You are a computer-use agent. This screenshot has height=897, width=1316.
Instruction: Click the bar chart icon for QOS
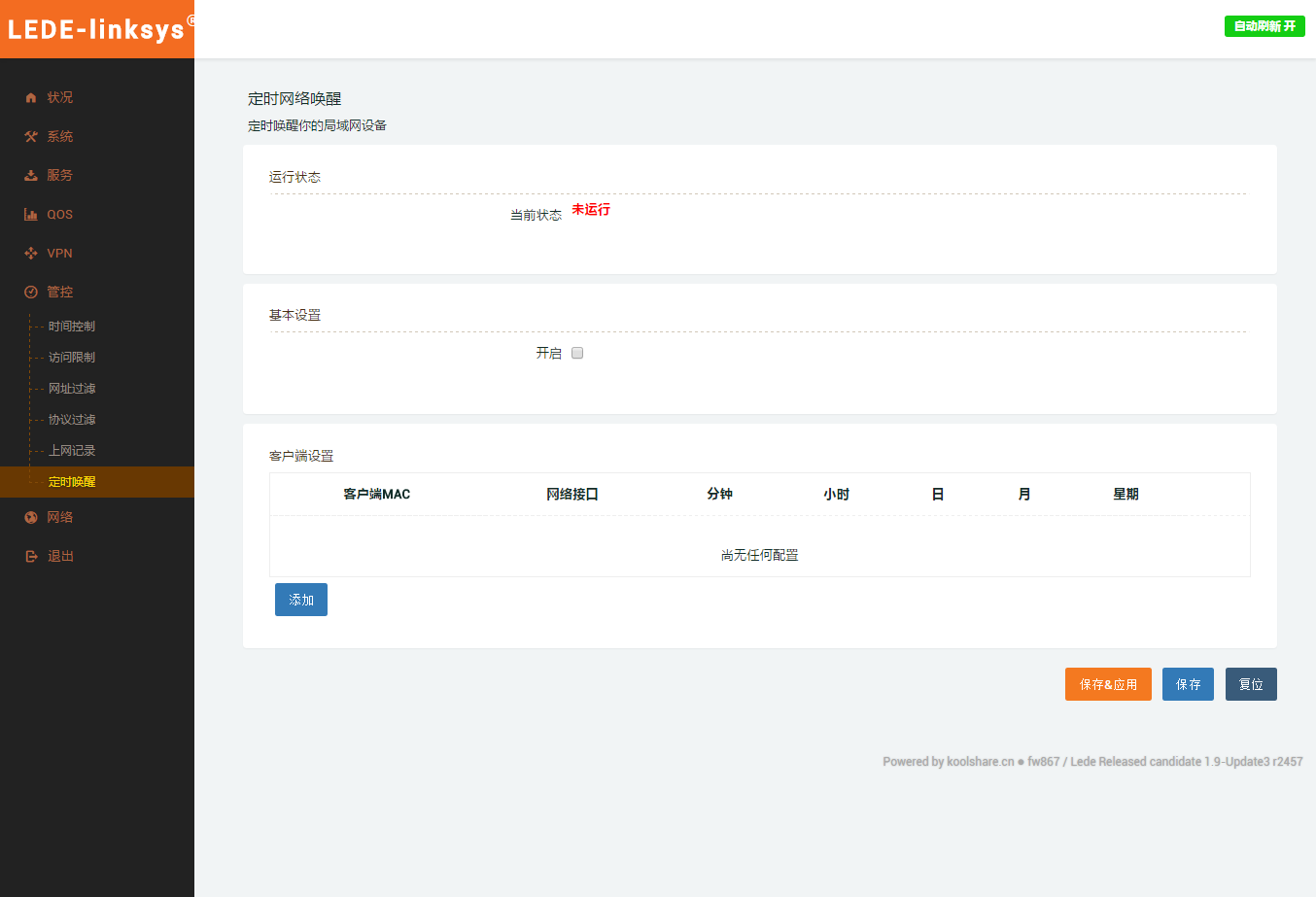click(31, 215)
